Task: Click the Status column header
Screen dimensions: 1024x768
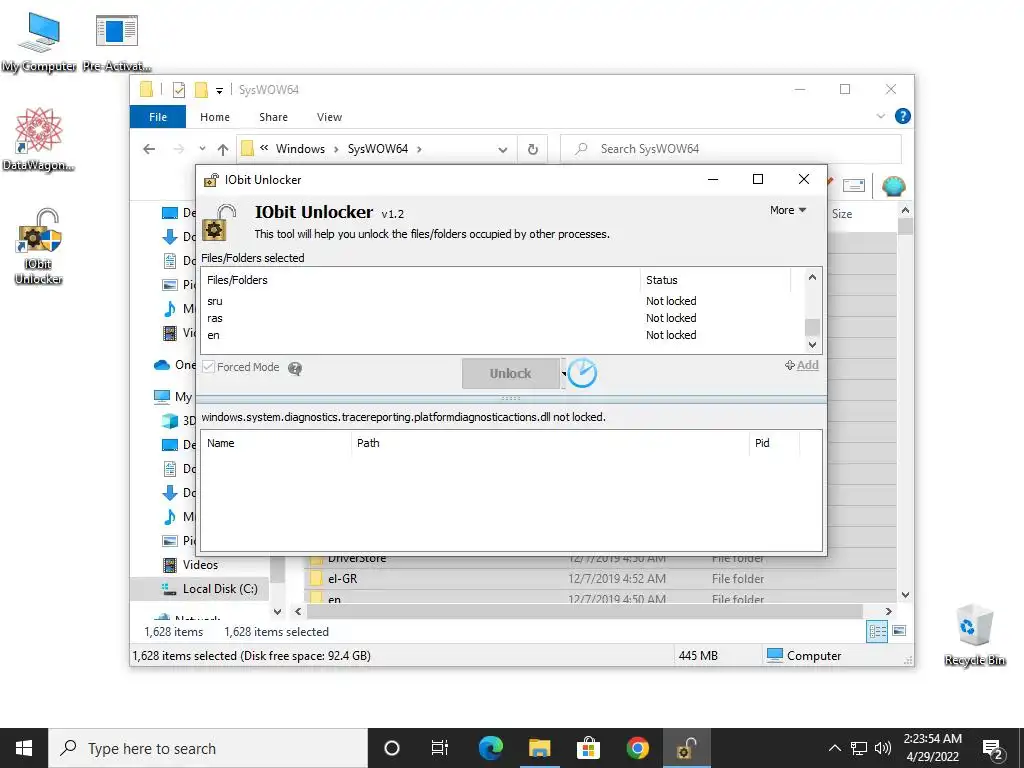Action: pos(715,280)
